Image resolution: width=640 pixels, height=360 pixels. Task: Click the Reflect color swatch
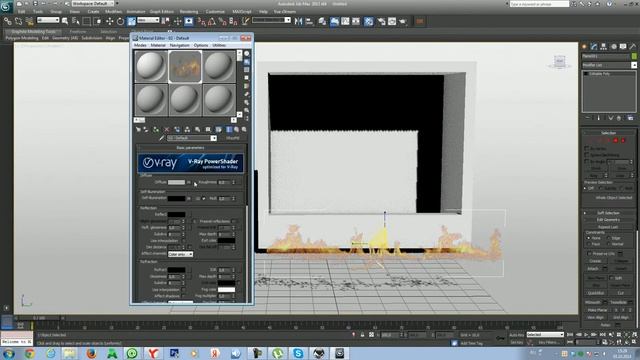coord(176,214)
